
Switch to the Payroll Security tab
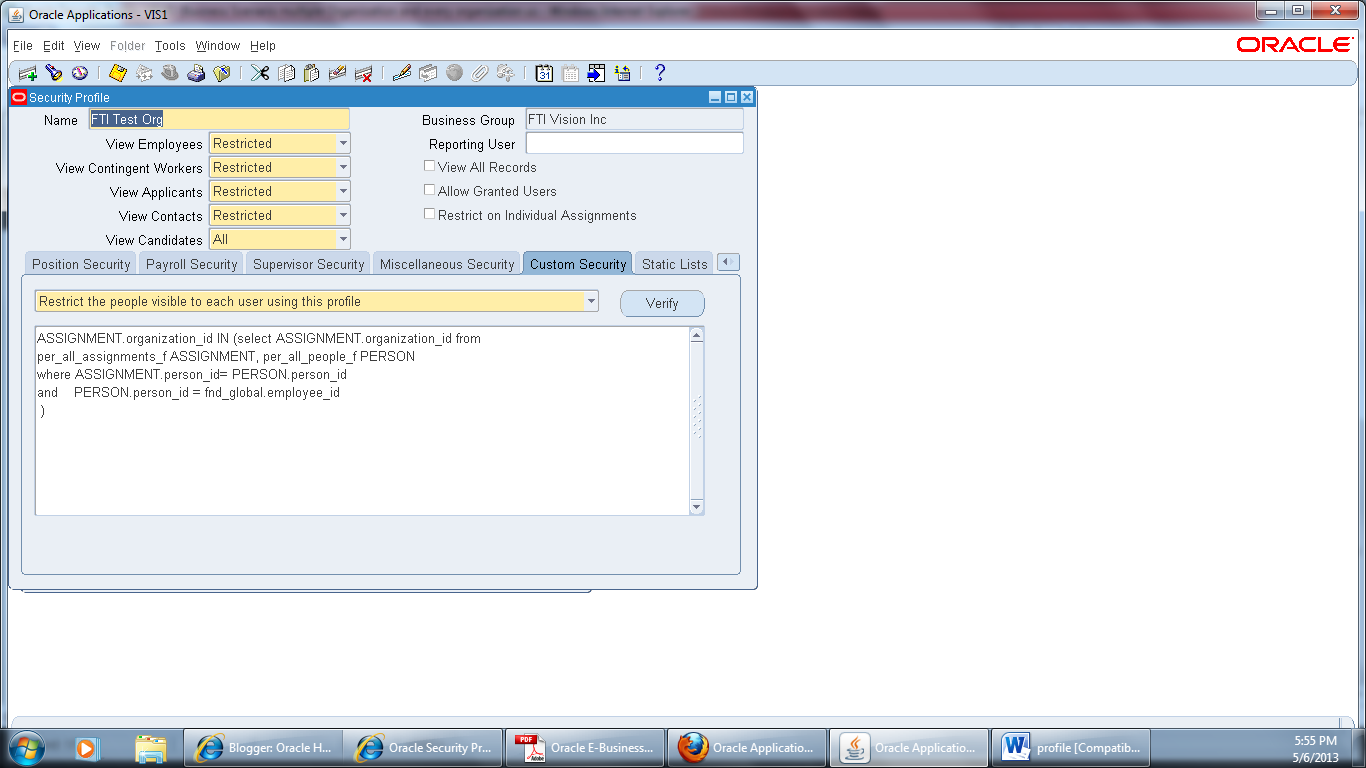coord(191,263)
